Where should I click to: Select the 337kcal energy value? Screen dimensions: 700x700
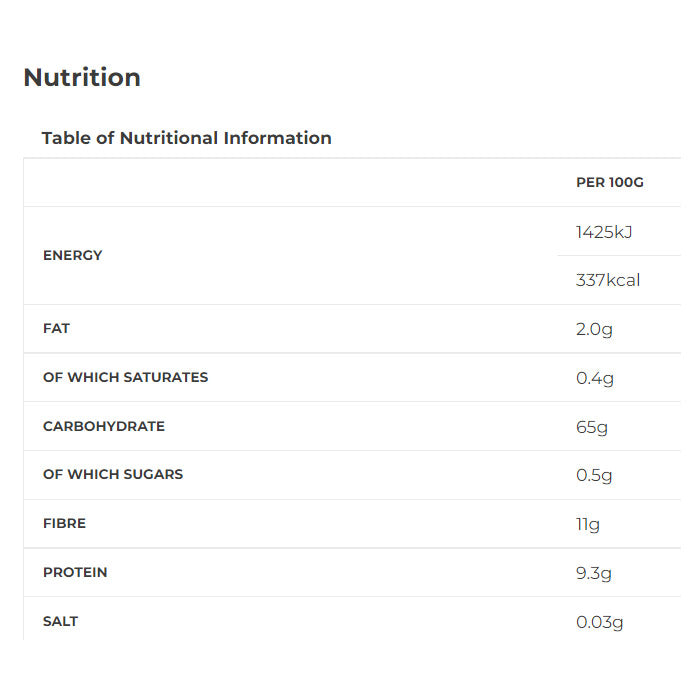pos(608,280)
